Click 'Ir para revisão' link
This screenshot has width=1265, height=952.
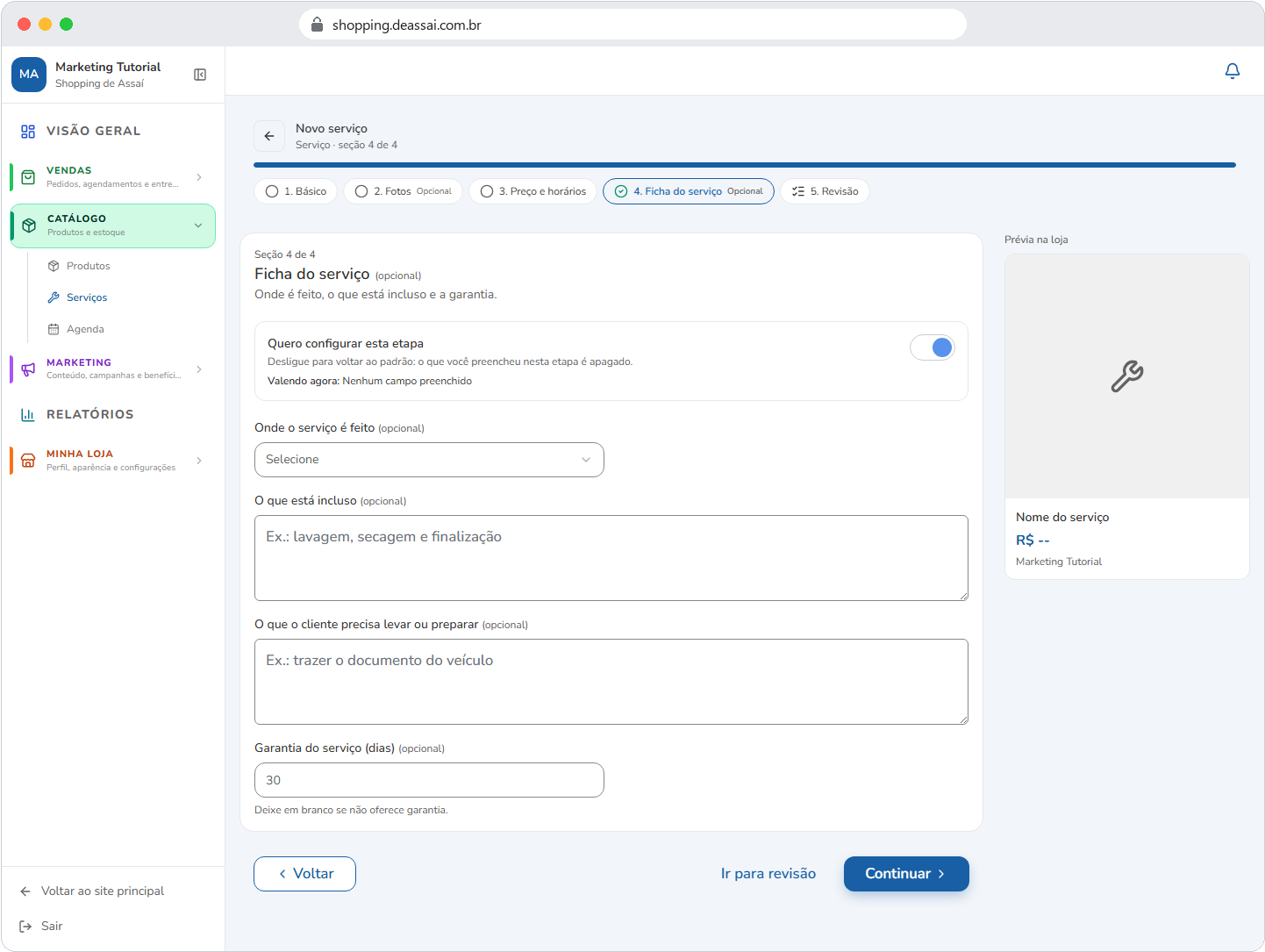[768, 874]
